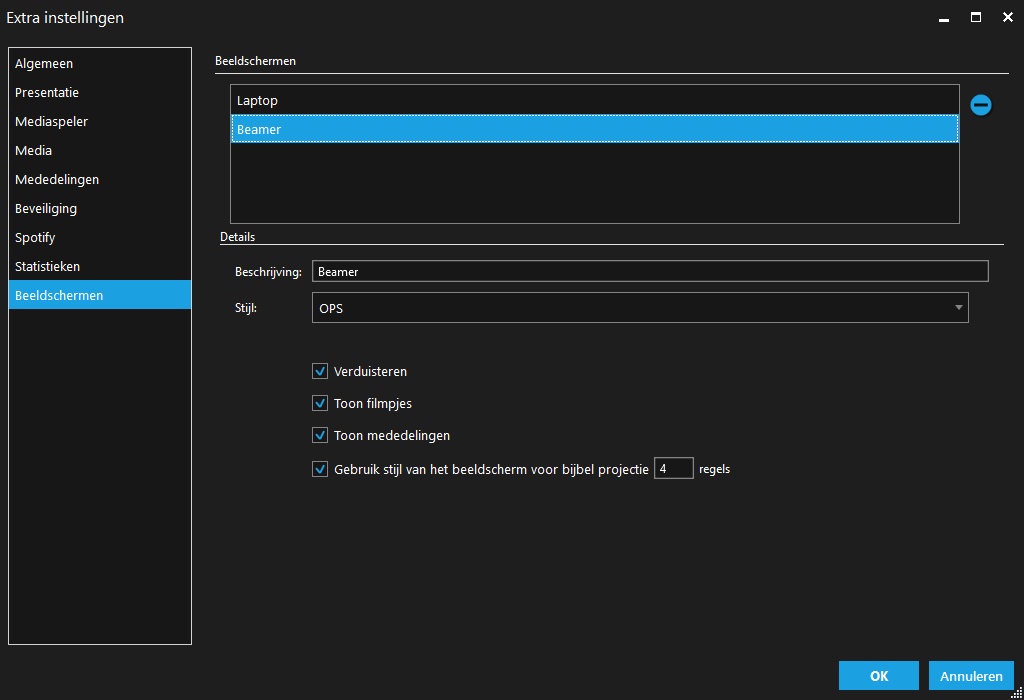The width and height of the screenshot is (1024, 700).
Task: Select the Beeldschermen sidebar item
Action: (x=100, y=295)
